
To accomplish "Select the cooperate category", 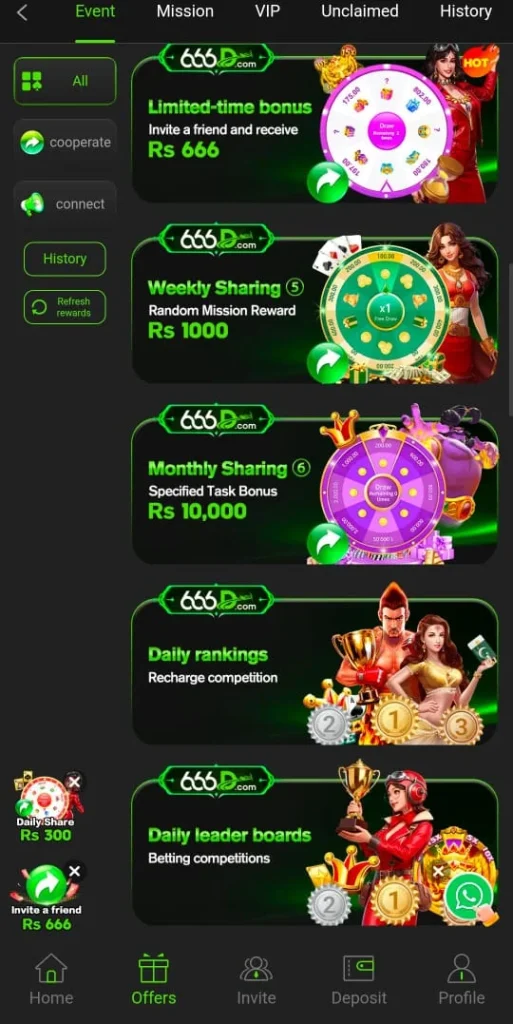I will click(65, 142).
